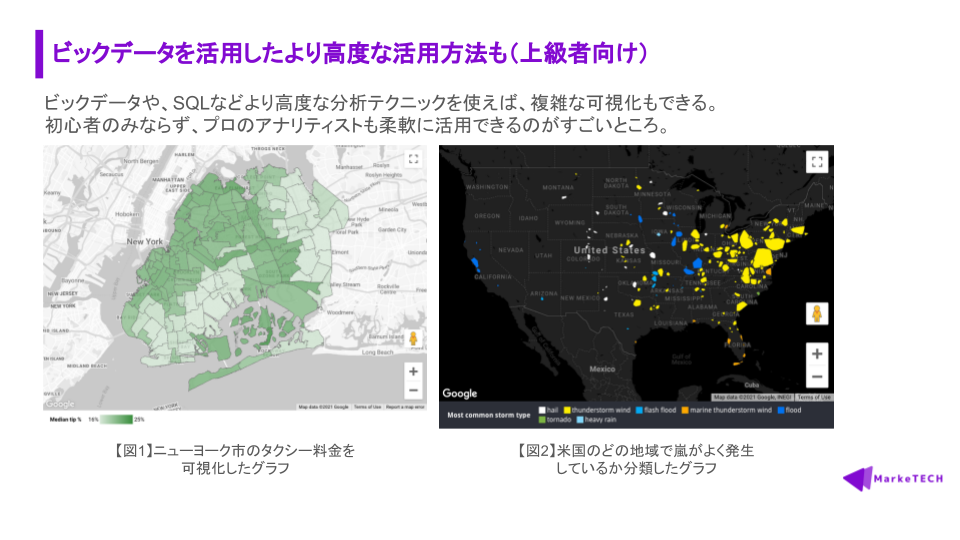The width and height of the screenshot is (960, 540).
Task: Open Terms of Use on the storm map
Action: pyautogui.click(x=814, y=397)
